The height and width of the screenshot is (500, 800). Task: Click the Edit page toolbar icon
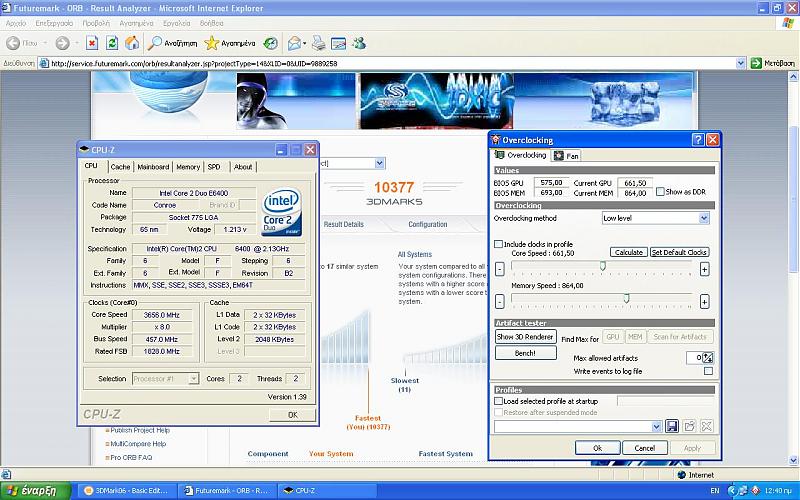pos(338,43)
